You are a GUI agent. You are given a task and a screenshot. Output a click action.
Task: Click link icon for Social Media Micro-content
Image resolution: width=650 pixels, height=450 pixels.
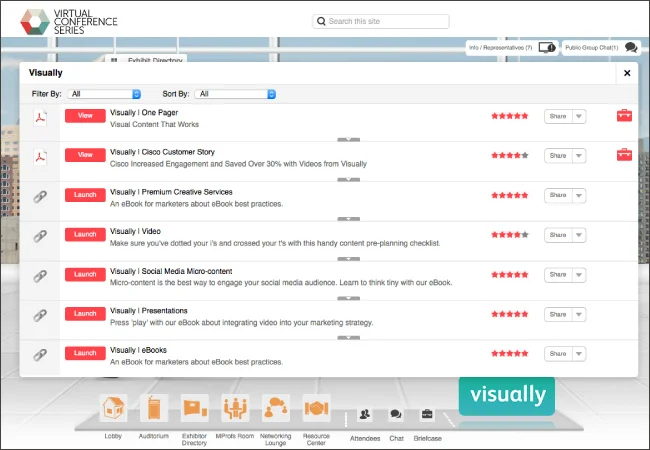tap(40, 276)
